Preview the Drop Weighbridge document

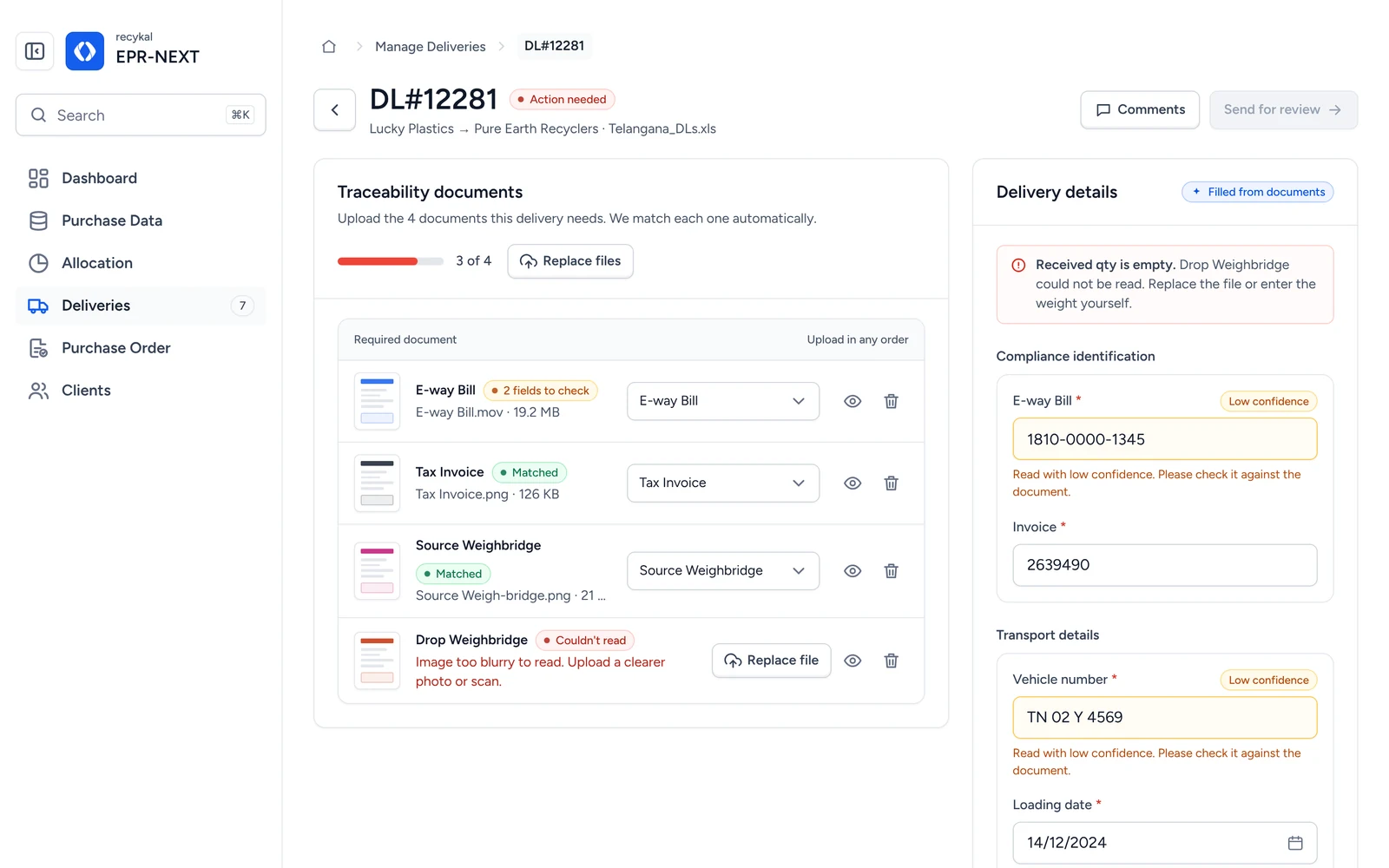click(852, 661)
